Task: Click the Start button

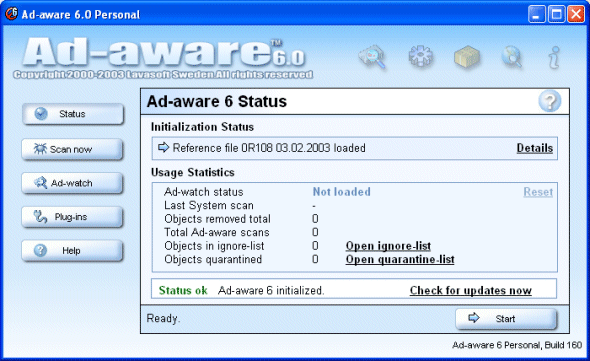Action: coord(506,318)
